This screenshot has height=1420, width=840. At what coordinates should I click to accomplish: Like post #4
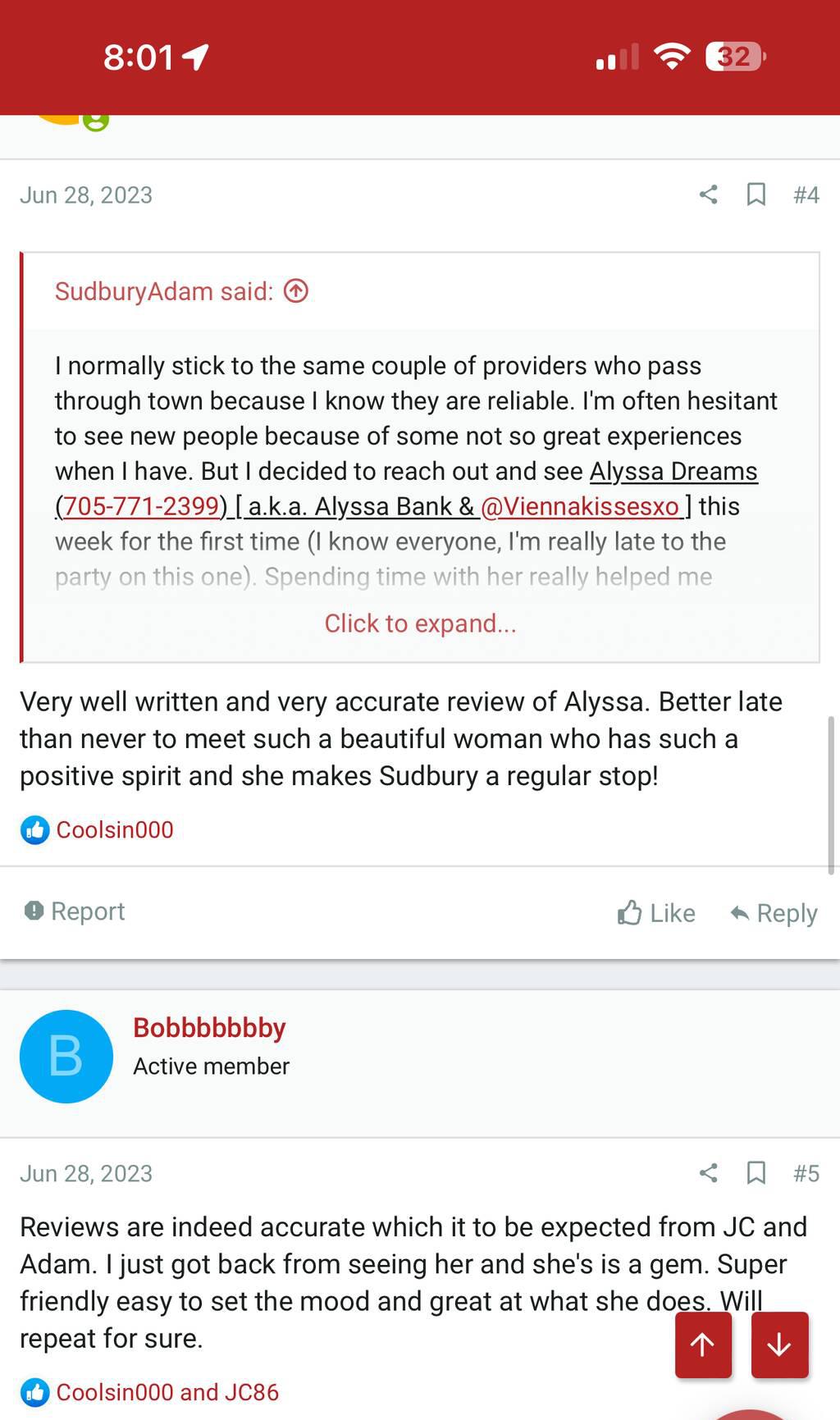coord(656,913)
